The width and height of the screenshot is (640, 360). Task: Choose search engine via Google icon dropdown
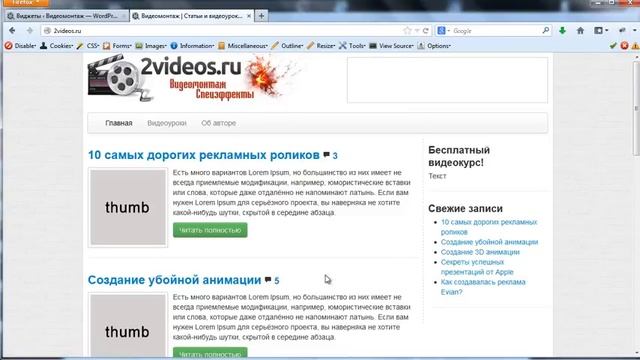(x=444, y=31)
